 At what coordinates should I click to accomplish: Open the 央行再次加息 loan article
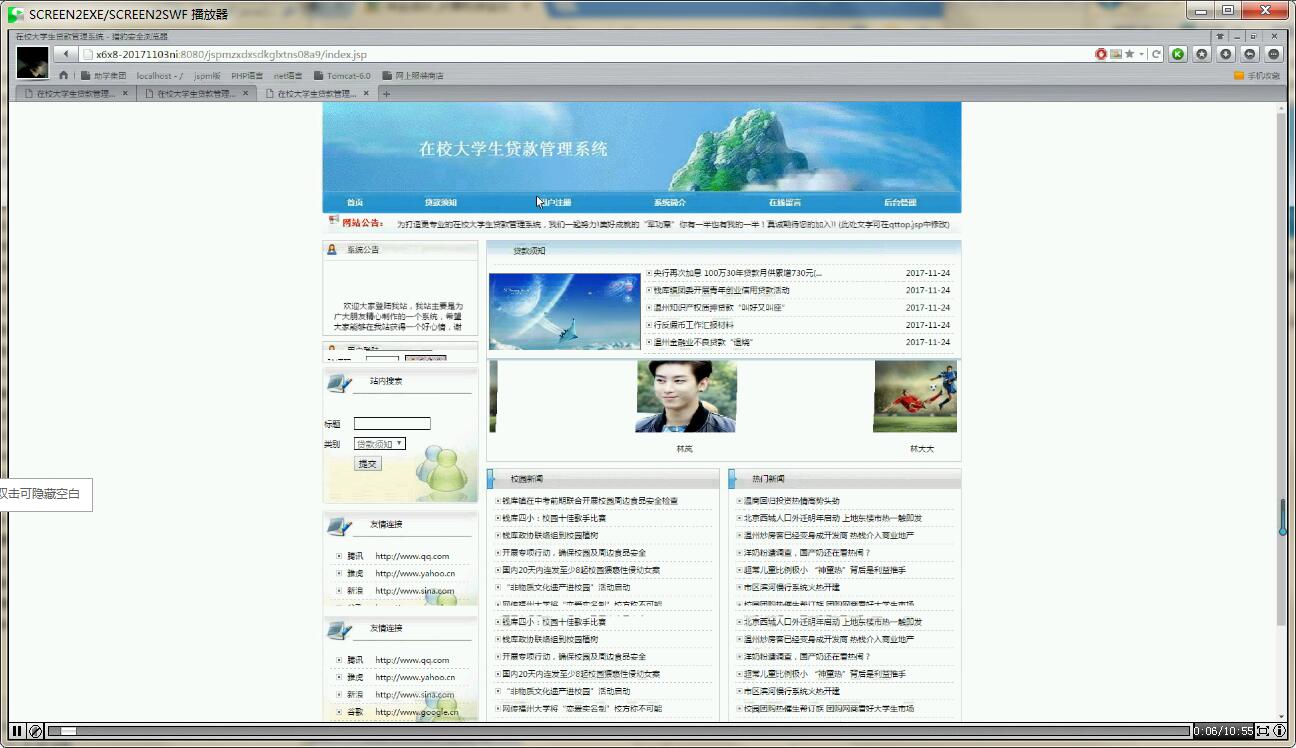737,273
